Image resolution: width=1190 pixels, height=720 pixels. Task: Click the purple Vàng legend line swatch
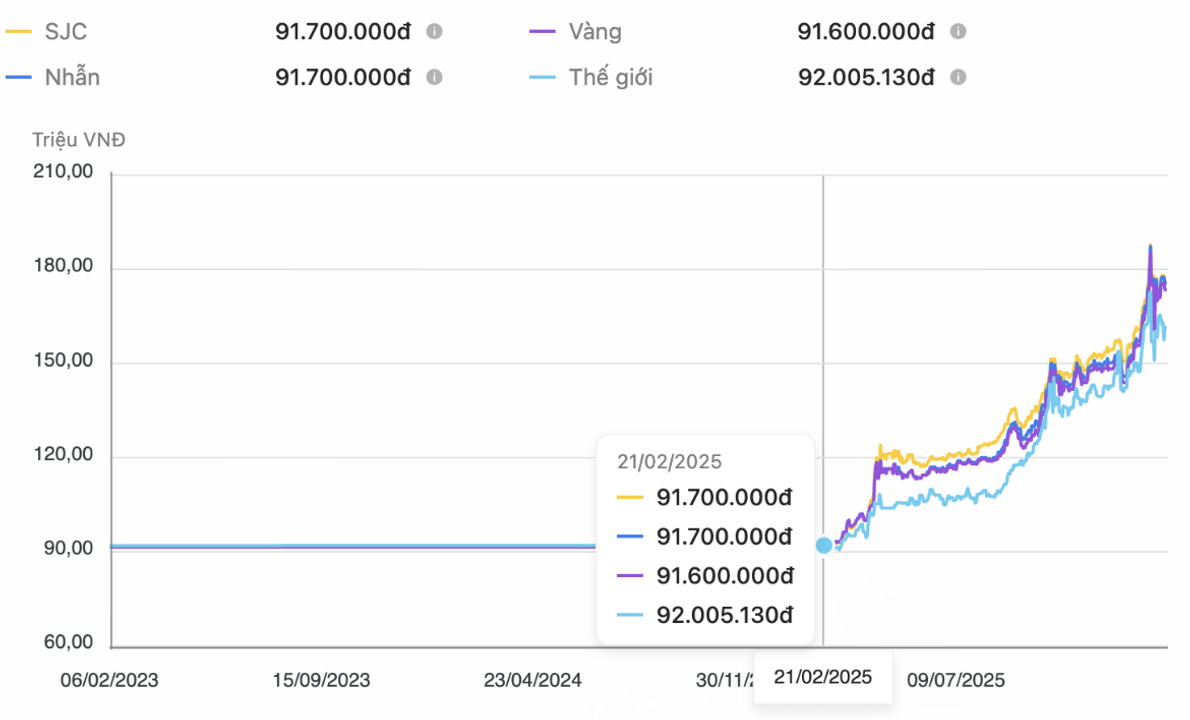tap(541, 32)
